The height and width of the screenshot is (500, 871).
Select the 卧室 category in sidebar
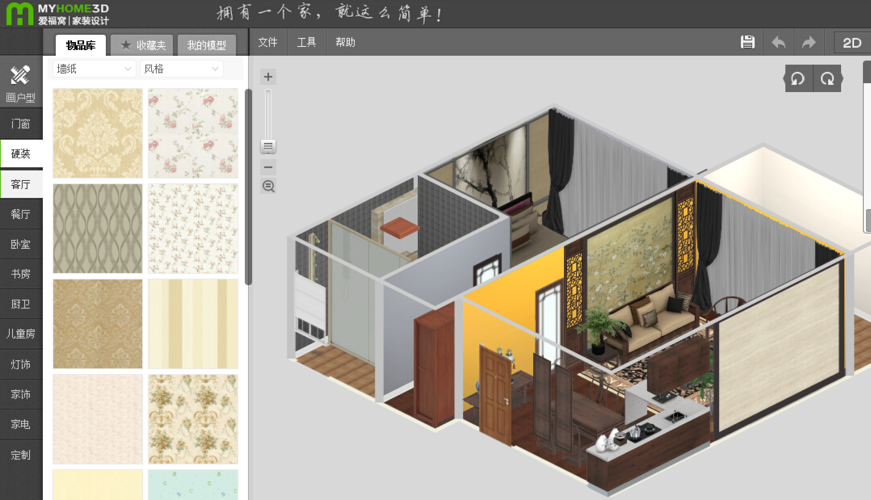click(x=21, y=244)
